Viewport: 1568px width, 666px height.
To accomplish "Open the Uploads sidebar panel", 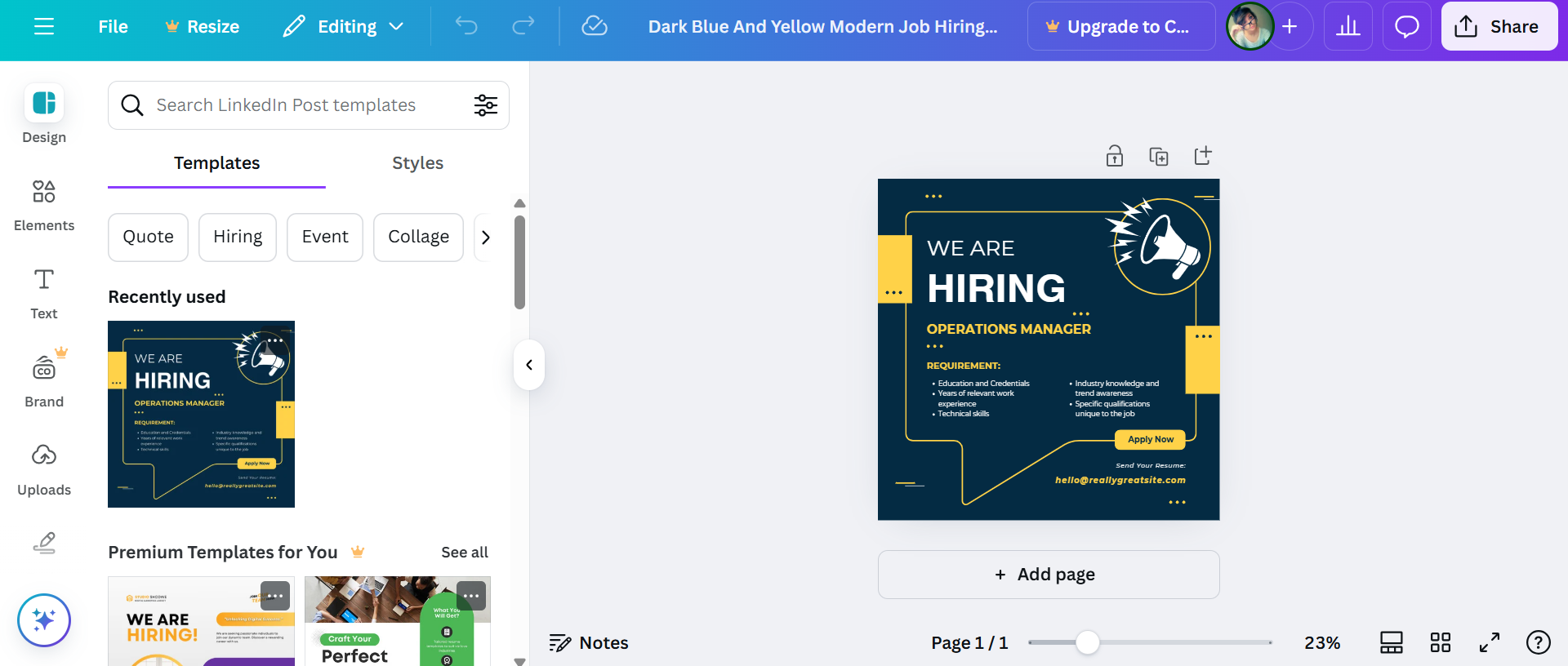I will 44,469.
